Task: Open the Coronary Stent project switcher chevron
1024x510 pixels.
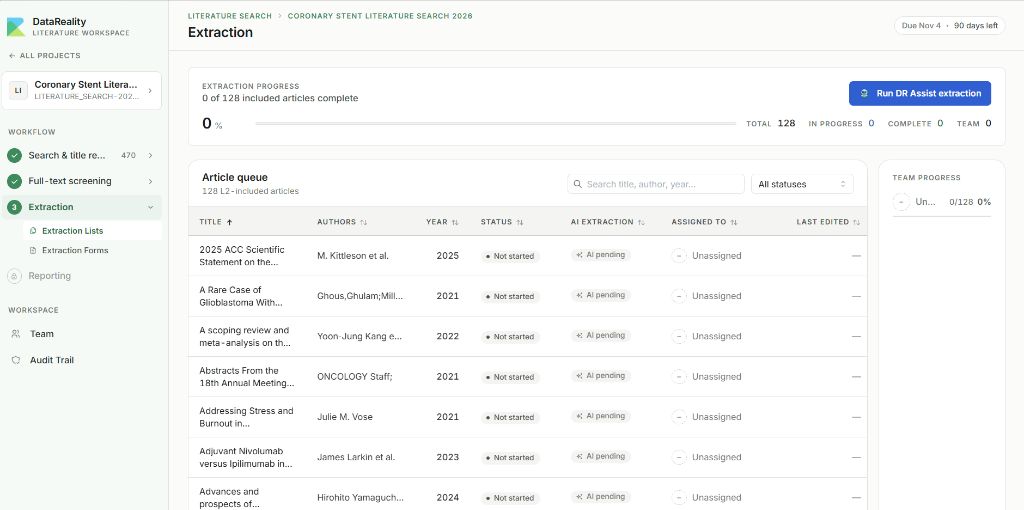Action: (x=150, y=90)
